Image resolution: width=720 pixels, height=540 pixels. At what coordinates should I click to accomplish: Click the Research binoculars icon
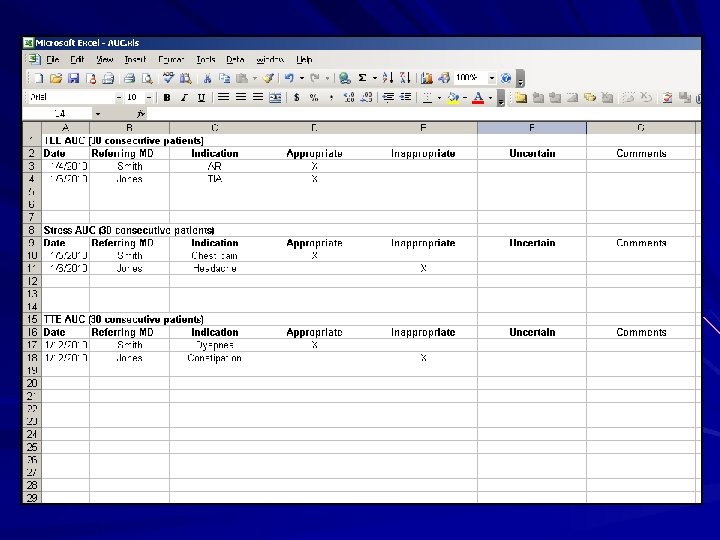[x=186, y=79]
